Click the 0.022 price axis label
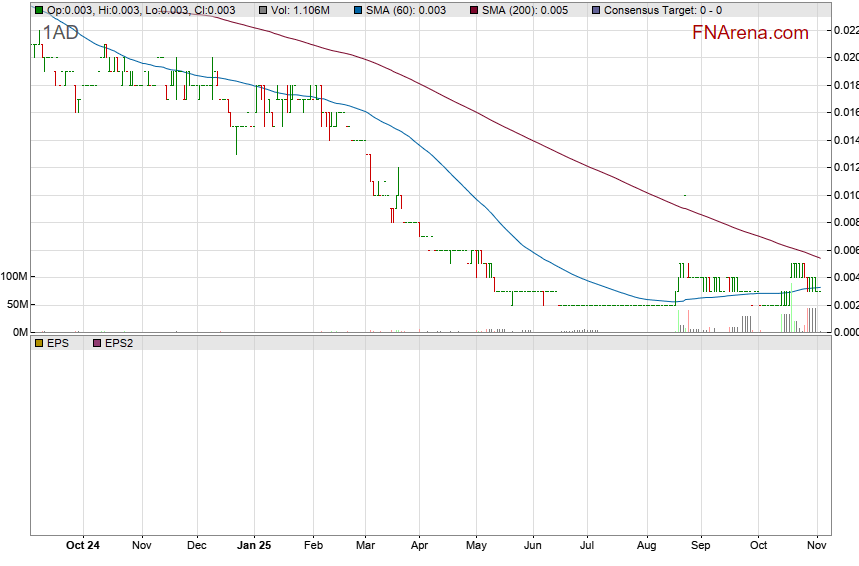 click(x=845, y=31)
